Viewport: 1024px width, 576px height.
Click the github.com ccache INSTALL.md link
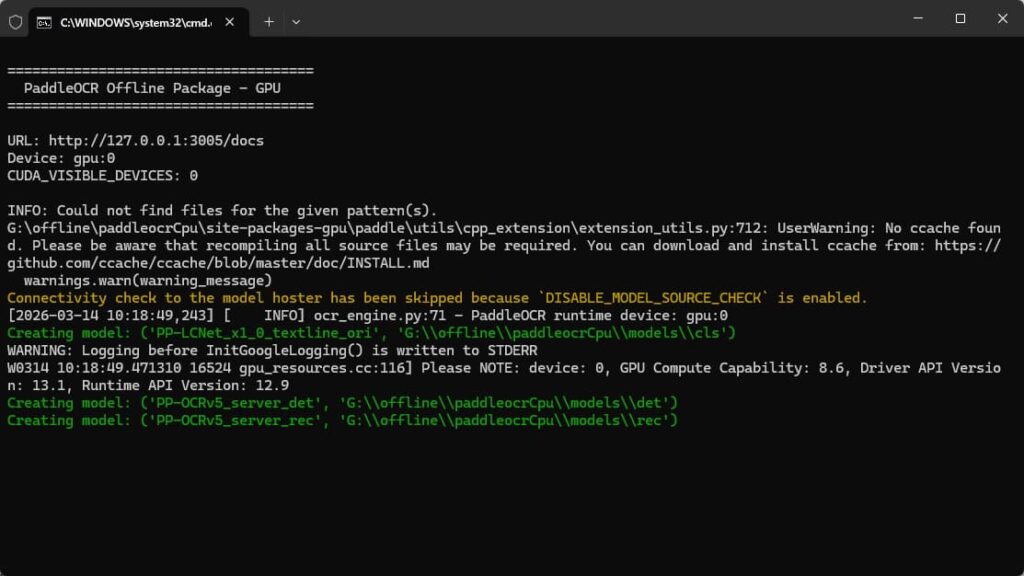click(218, 263)
